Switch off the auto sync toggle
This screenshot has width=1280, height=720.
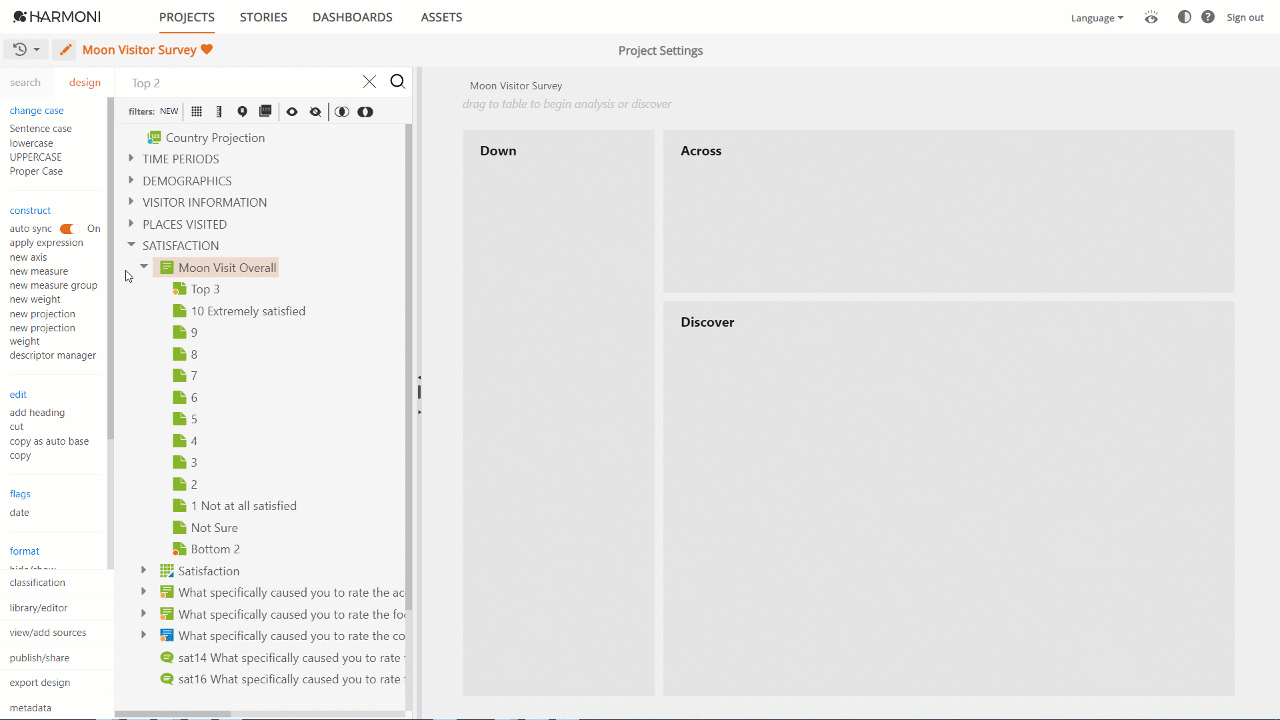point(67,229)
